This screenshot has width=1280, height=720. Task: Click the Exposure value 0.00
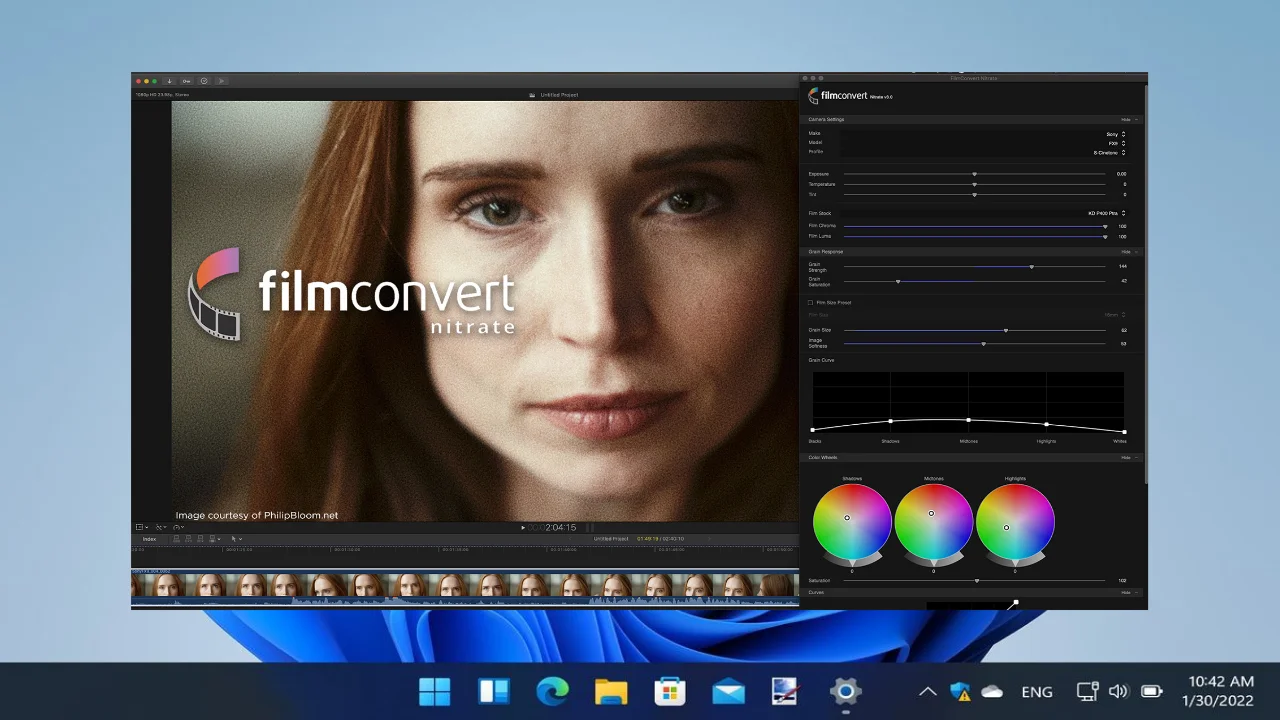[x=1121, y=174]
